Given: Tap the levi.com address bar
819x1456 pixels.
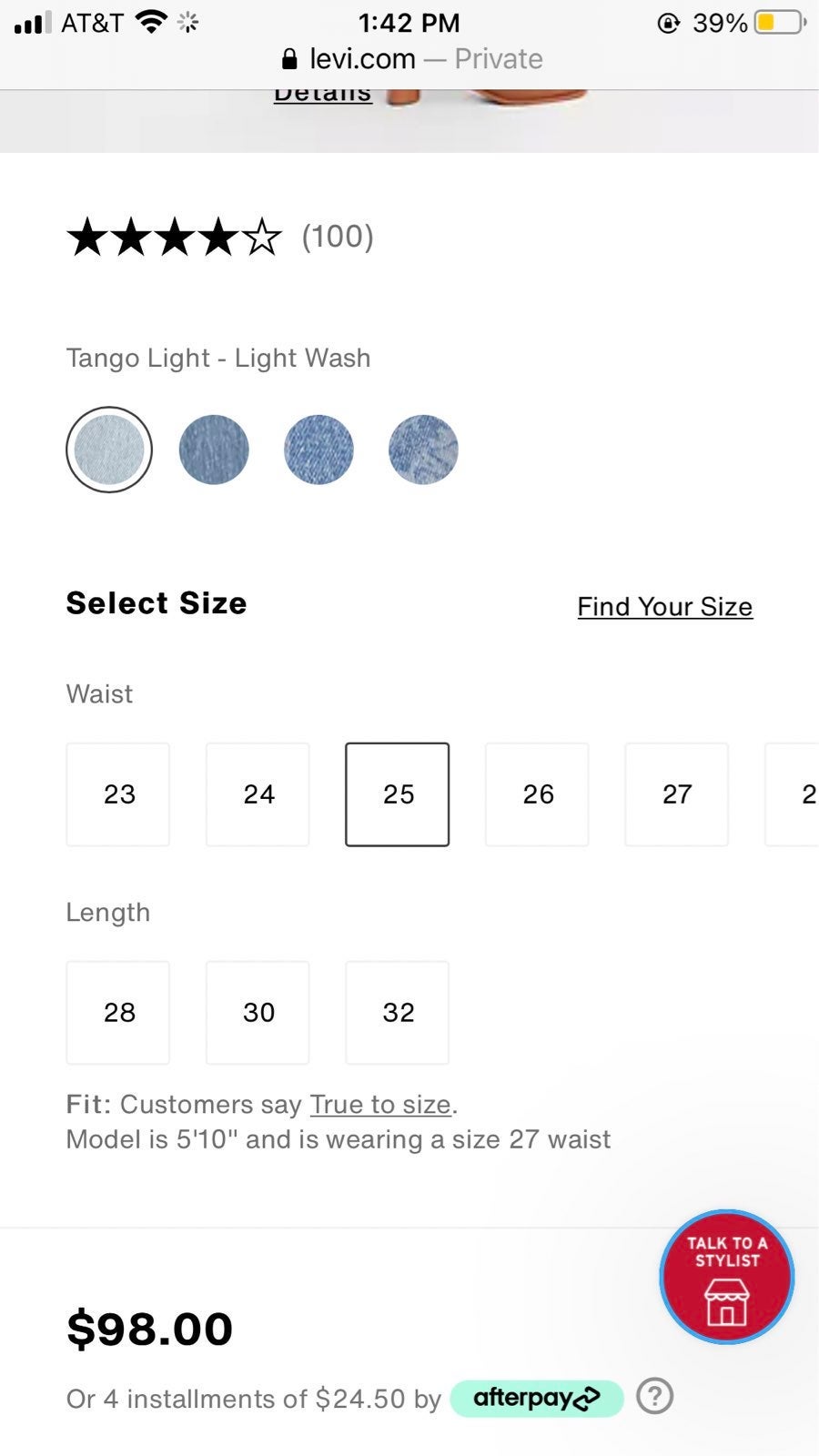Looking at the screenshot, I should (411, 59).
